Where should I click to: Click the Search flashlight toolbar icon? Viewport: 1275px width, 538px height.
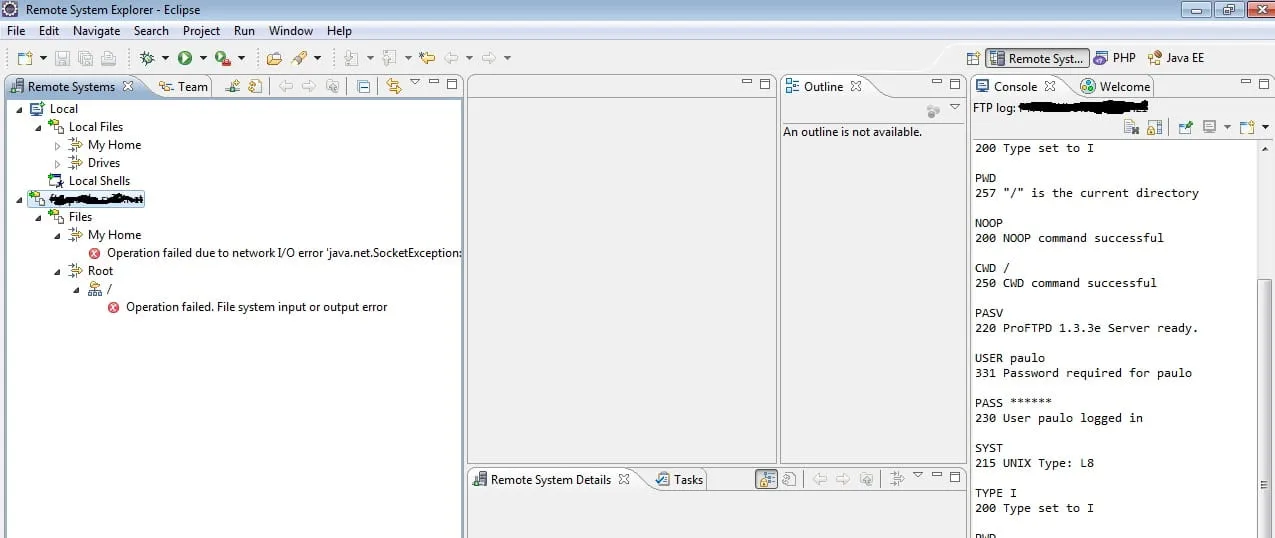pyautogui.click(x=299, y=58)
